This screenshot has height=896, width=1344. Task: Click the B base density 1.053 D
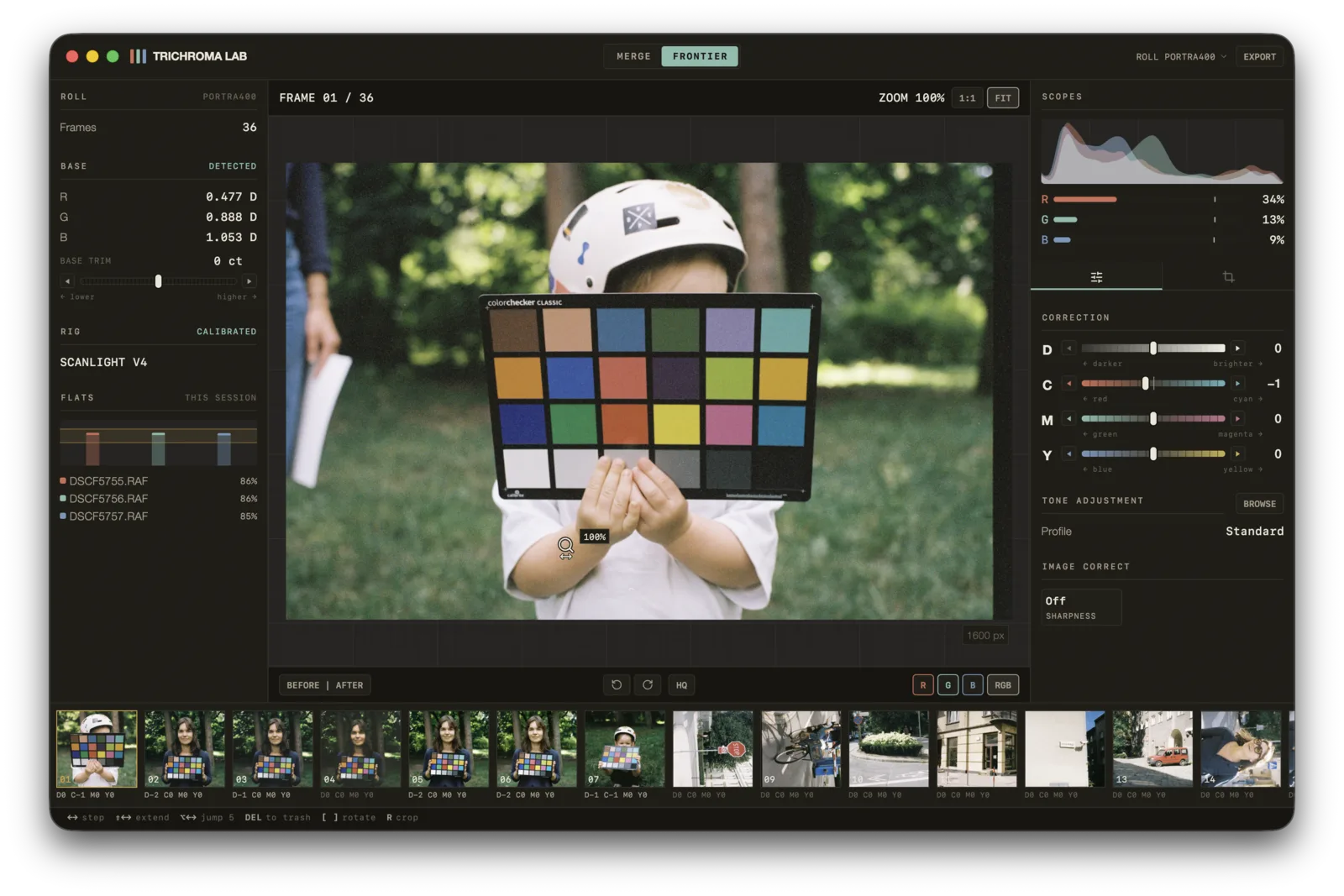[231, 238]
